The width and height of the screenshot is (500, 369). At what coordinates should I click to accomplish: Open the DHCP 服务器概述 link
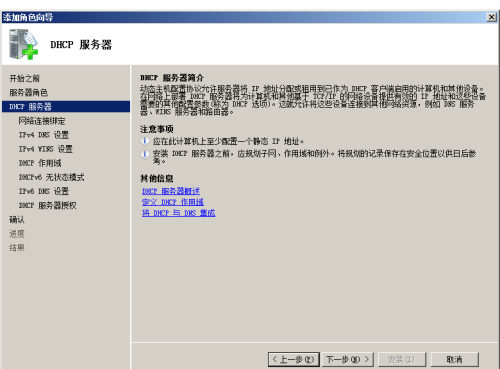click(171, 191)
